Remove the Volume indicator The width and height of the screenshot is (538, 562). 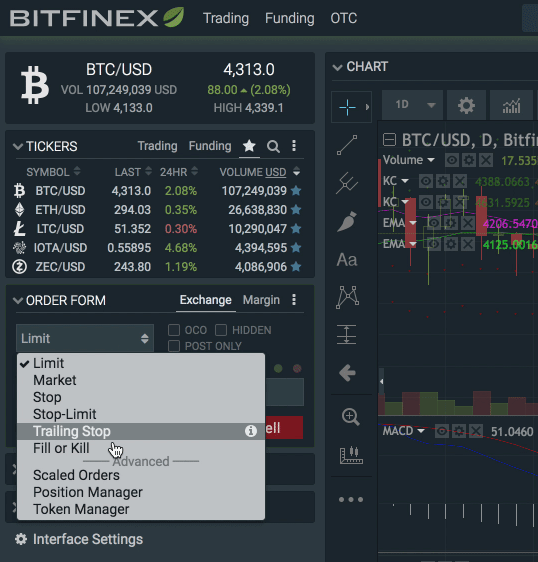pyautogui.click(x=486, y=160)
